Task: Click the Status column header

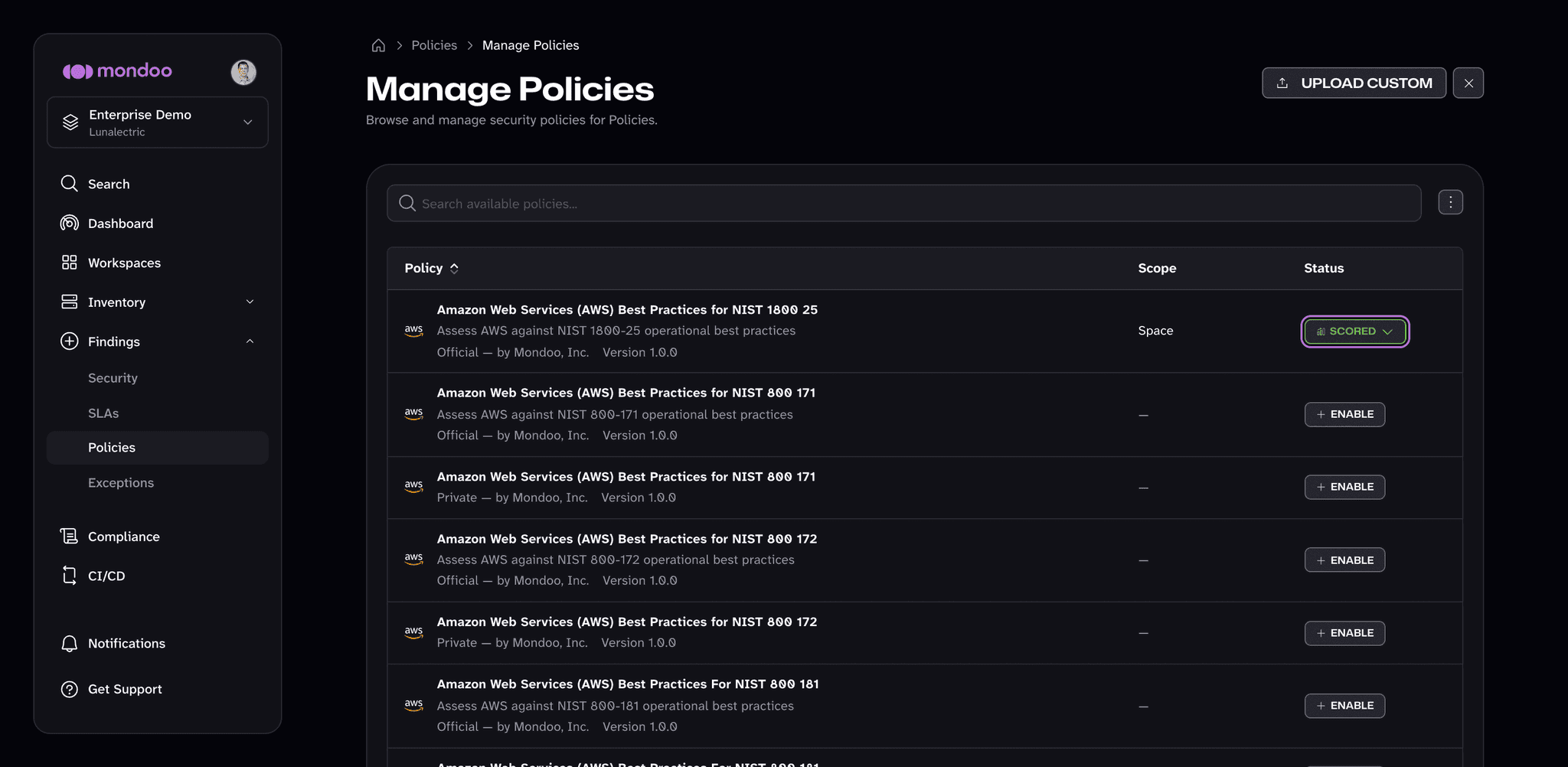Action: (x=1324, y=268)
